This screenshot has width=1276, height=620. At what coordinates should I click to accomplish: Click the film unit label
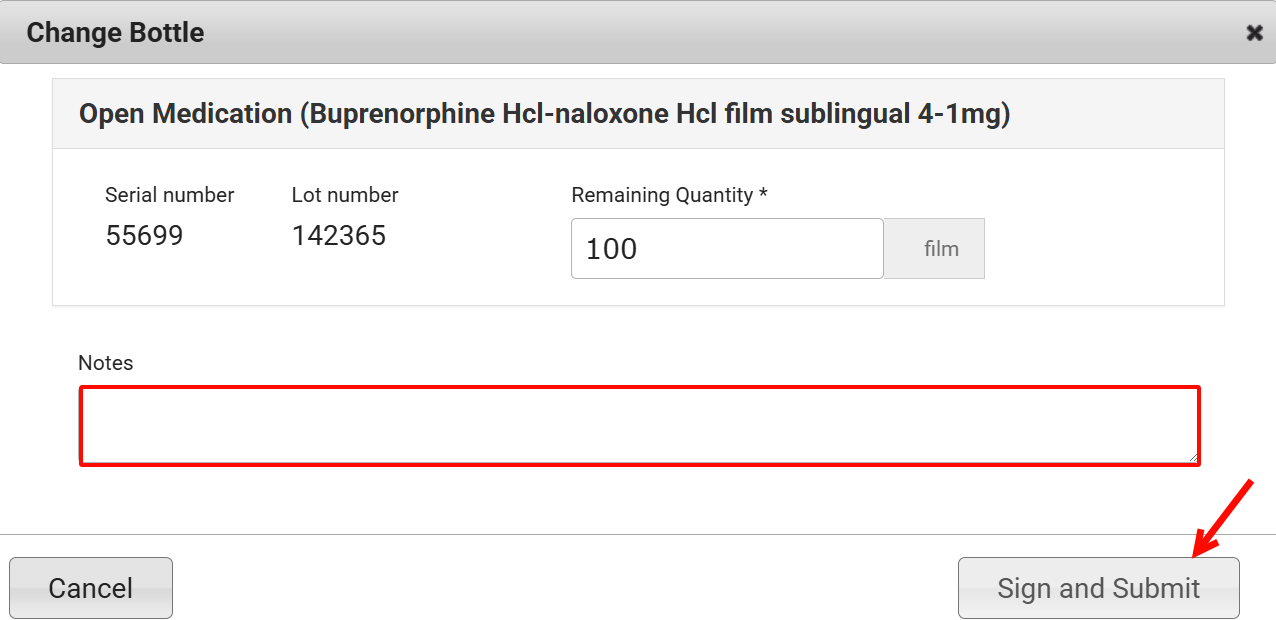pos(940,249)
